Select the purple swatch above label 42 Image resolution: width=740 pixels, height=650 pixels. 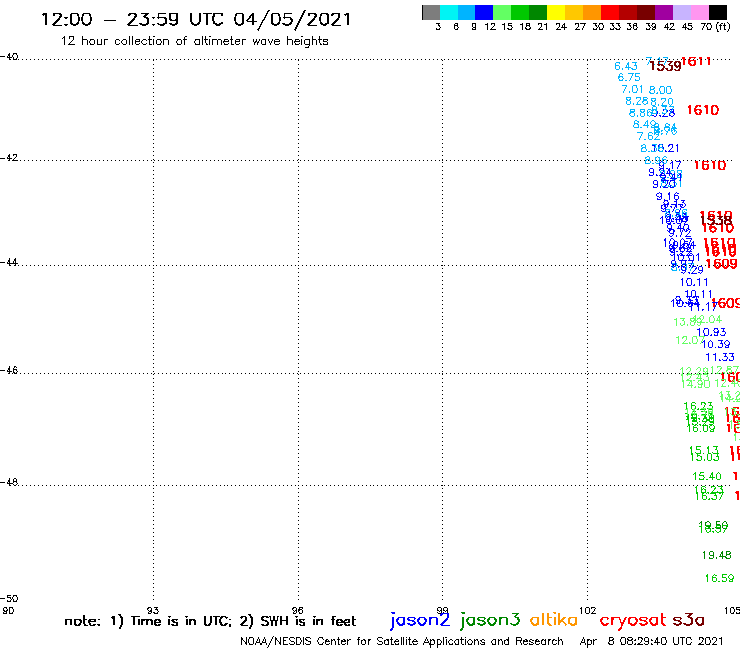[663, 12]
